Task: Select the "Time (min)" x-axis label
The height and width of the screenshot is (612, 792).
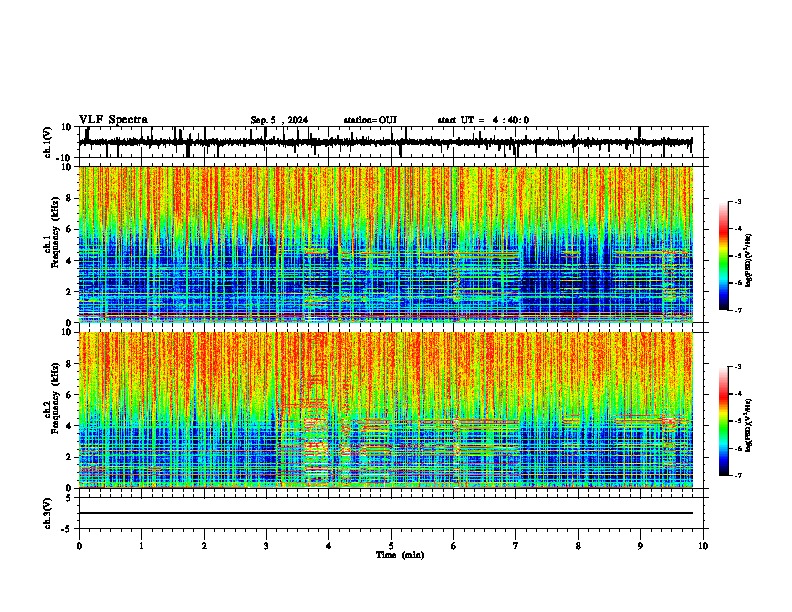Action: coord(400,555)
